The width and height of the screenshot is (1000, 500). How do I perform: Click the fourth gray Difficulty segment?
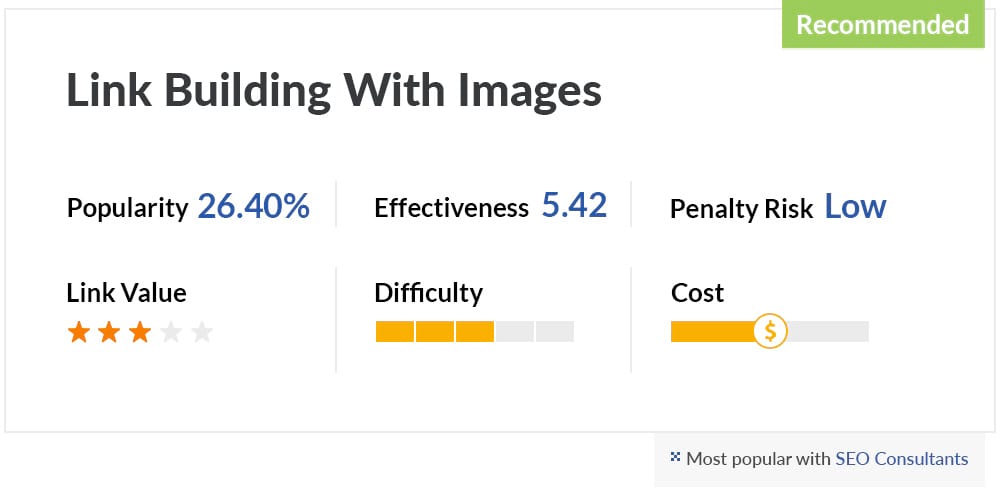coord(515,332)
